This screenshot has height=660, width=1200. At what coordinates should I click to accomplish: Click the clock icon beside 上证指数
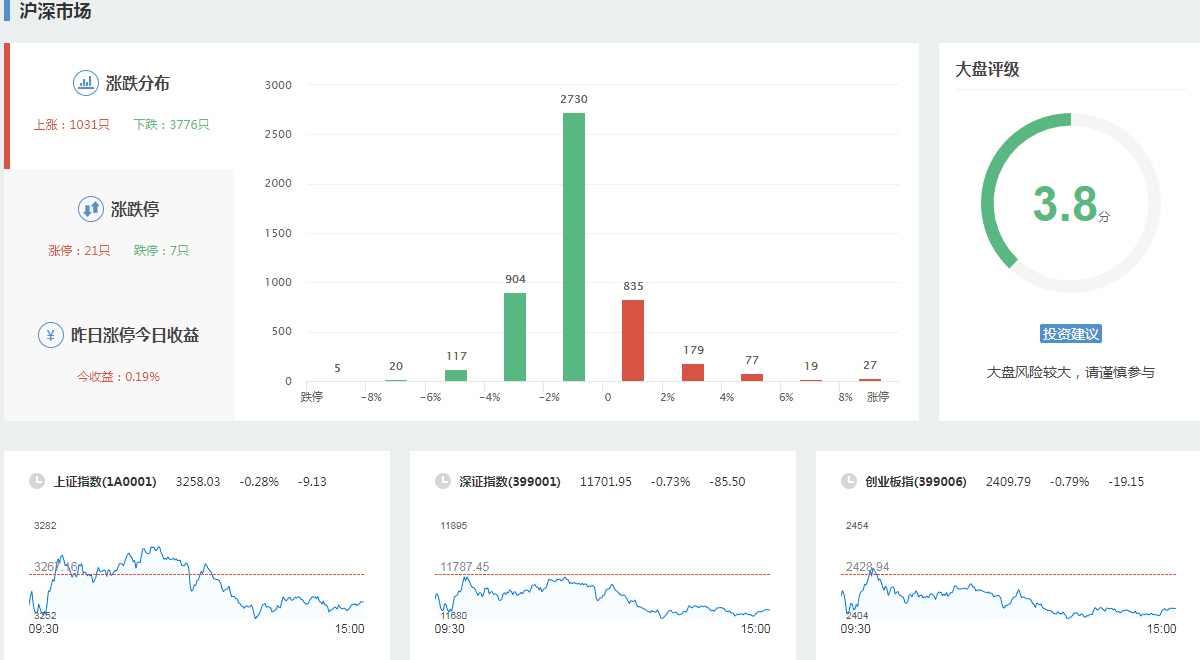(37, 482)
